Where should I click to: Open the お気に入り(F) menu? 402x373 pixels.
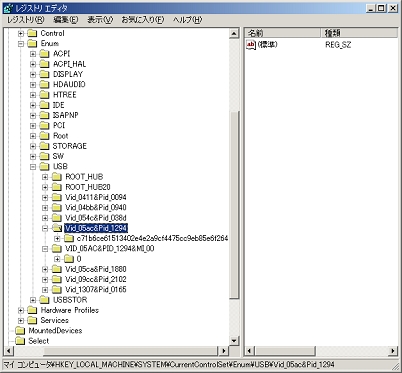coord(143,20)
